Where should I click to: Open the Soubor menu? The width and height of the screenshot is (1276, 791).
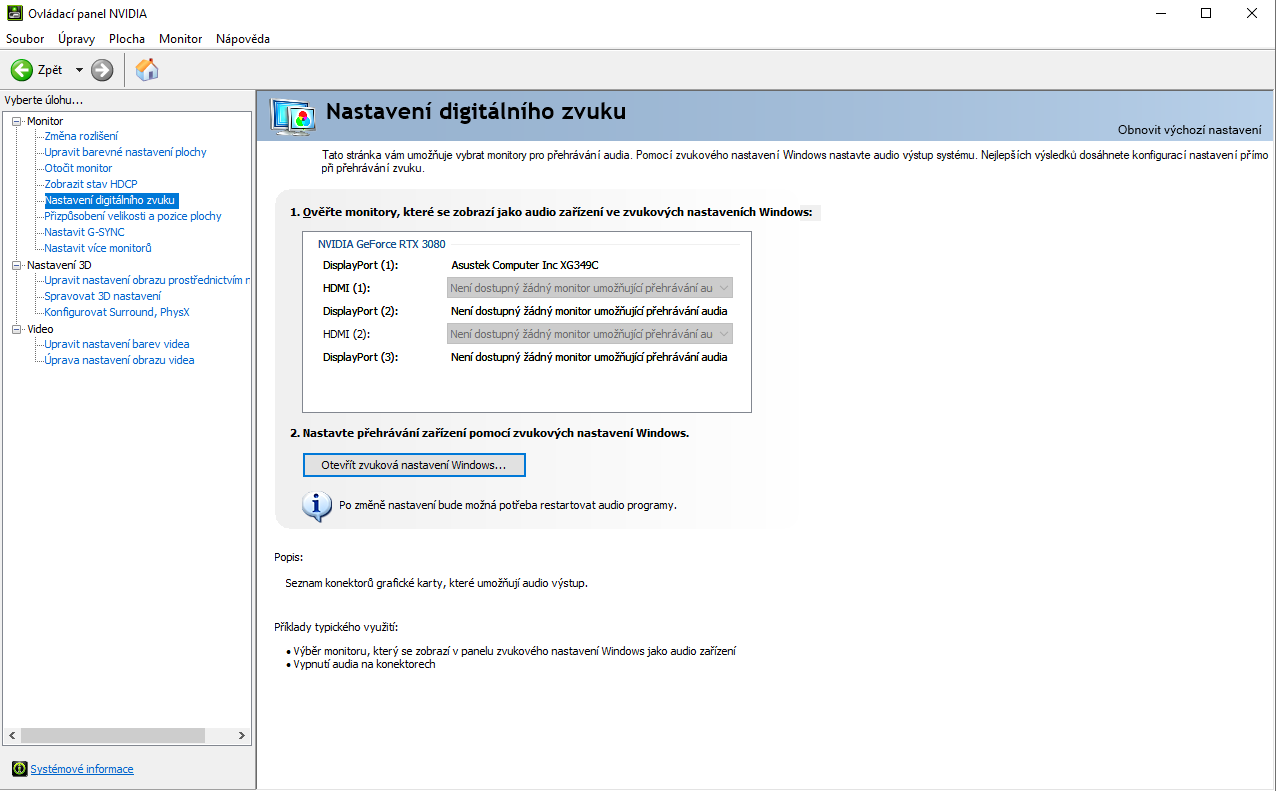[25, 39]
